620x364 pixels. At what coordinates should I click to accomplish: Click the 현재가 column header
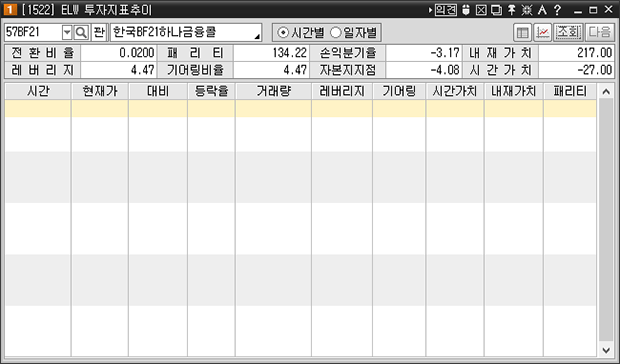pyautogui.click(x=100, y=92)
